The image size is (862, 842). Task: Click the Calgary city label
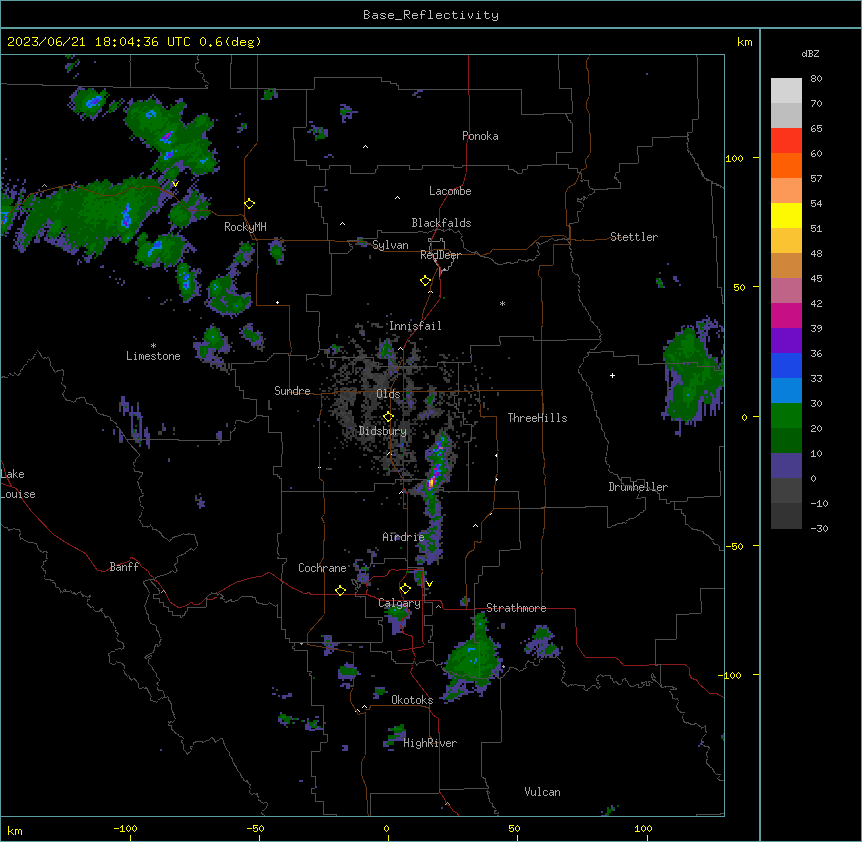(399, 603)
